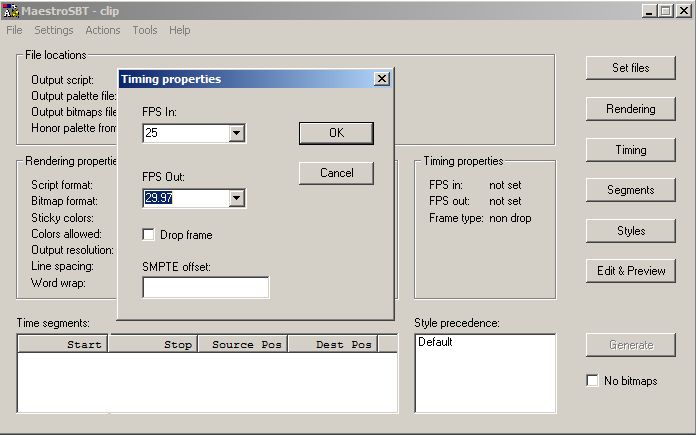Expand the FPS In dropdown

[x=237, y=133]
